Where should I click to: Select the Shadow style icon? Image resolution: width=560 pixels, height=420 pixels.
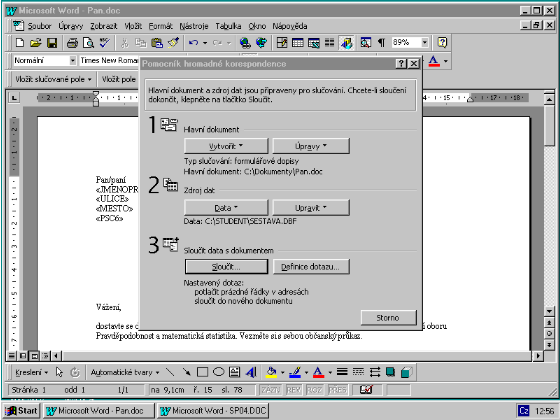click(390, 372)
